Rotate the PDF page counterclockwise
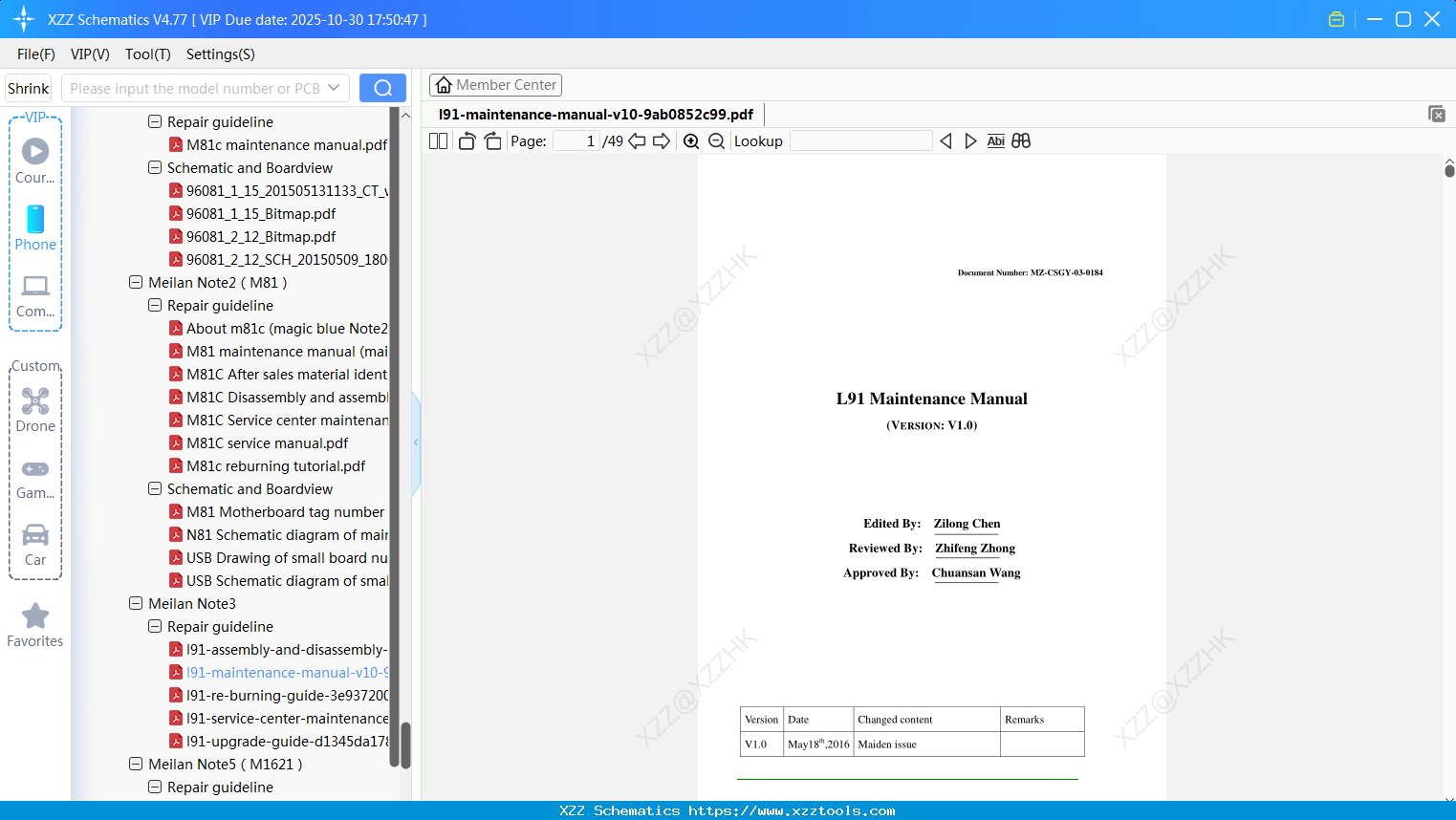Screen dimensions: 1456x820 [x=467, y=140]
